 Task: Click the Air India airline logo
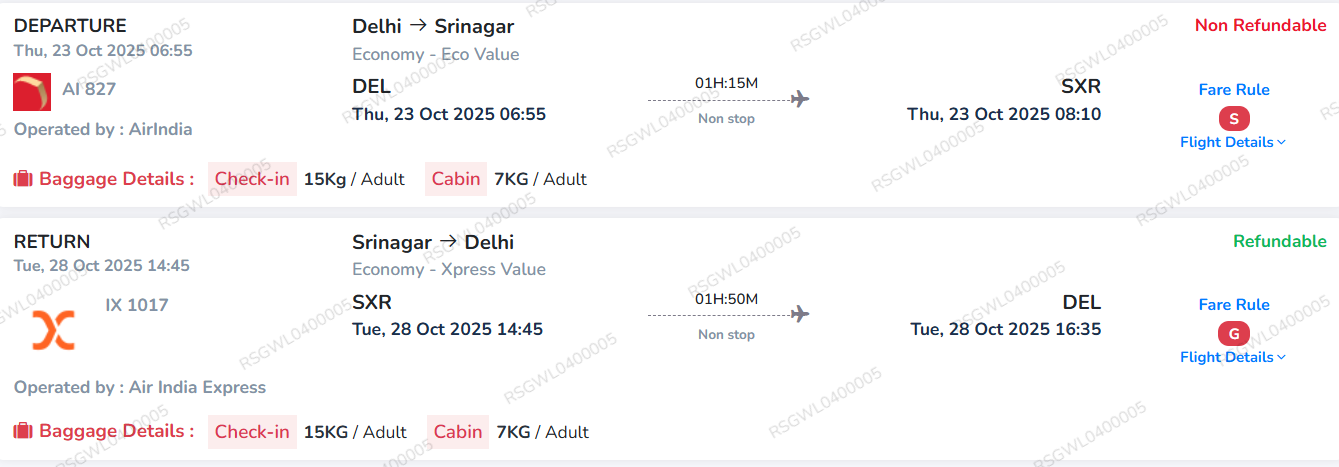(33, 92)
